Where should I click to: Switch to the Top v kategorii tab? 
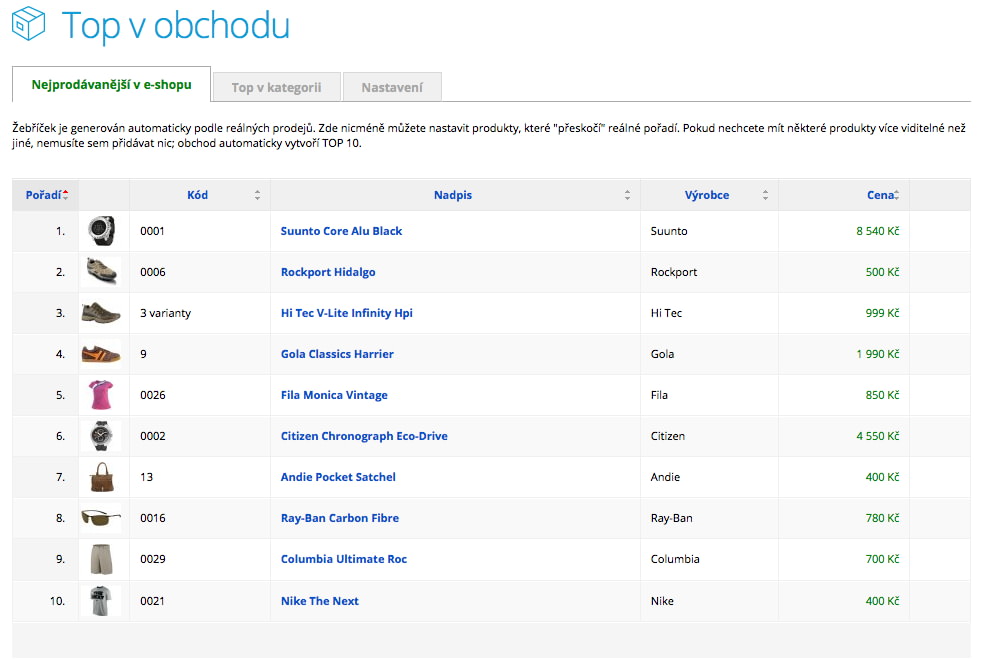click(276, 87)
